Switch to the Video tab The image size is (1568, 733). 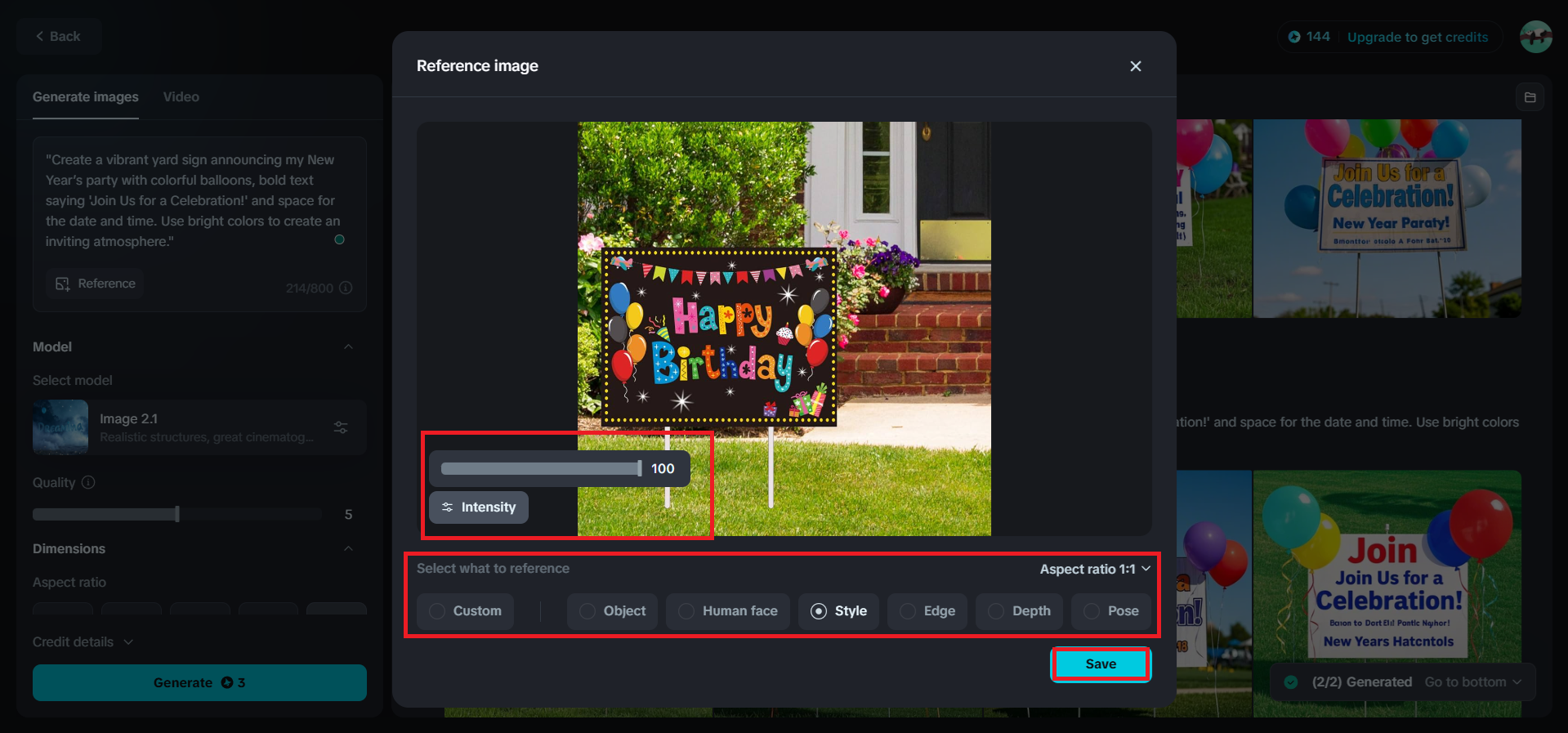pos(181,97)
